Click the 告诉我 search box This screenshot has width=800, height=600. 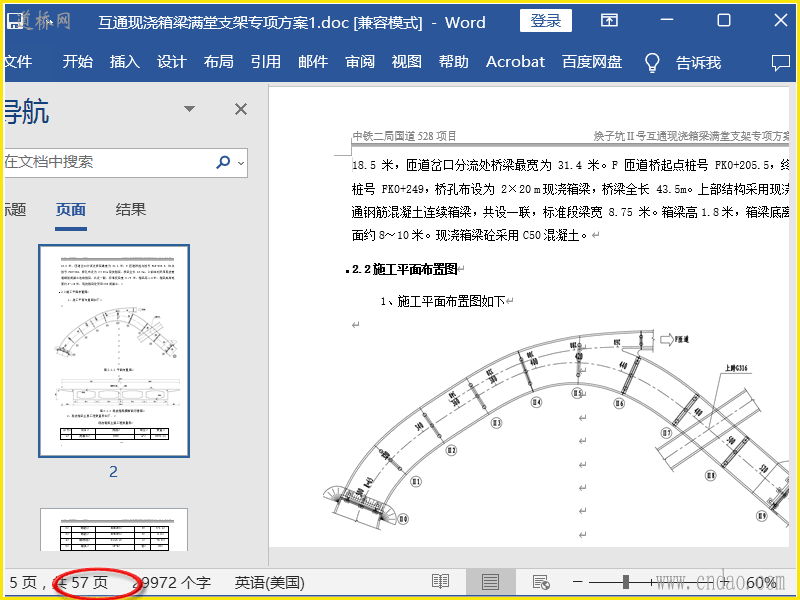[698, 63]
